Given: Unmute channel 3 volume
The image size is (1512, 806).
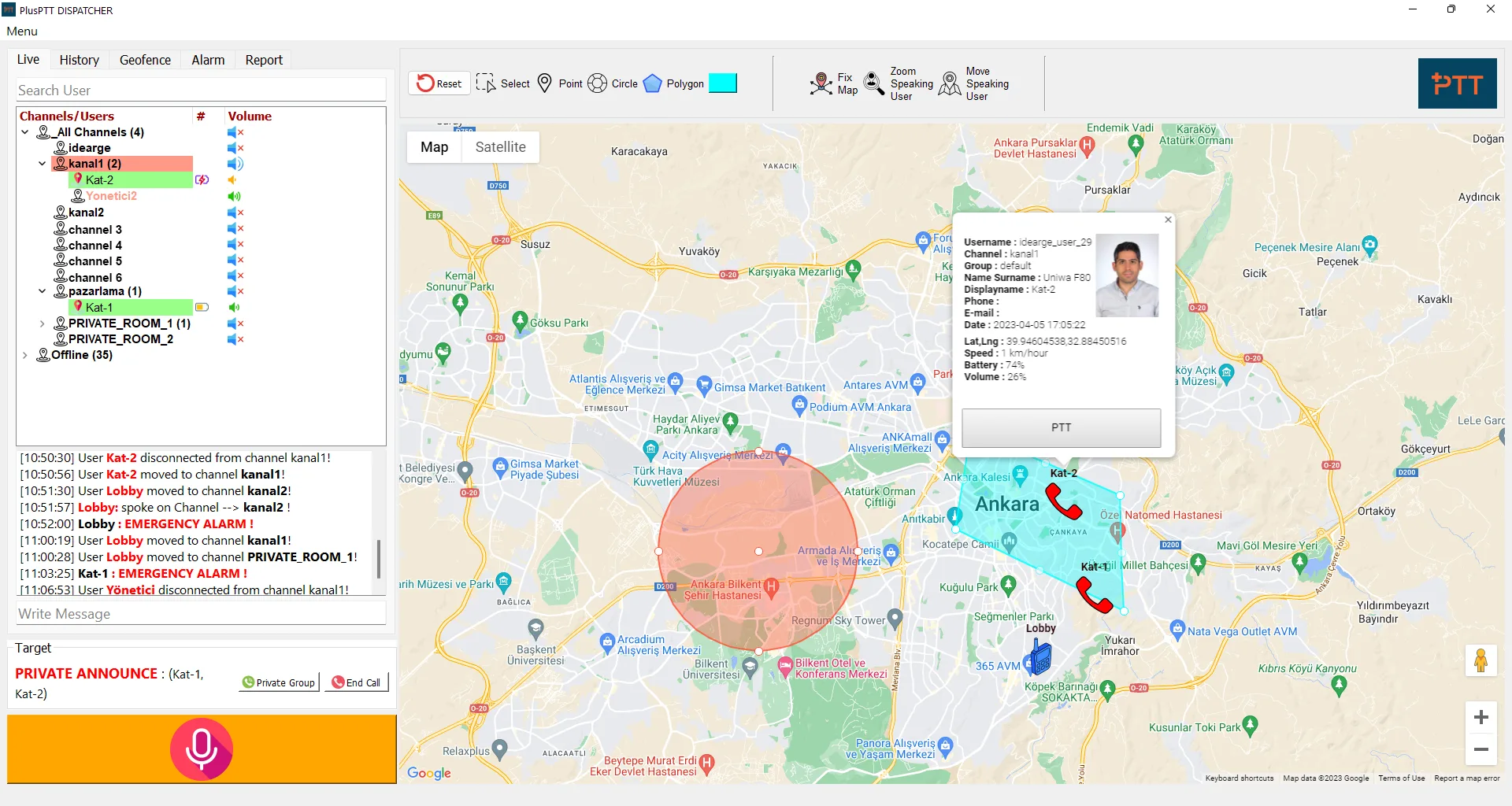Looking at the screenshot, I should [x=235, y=228].
